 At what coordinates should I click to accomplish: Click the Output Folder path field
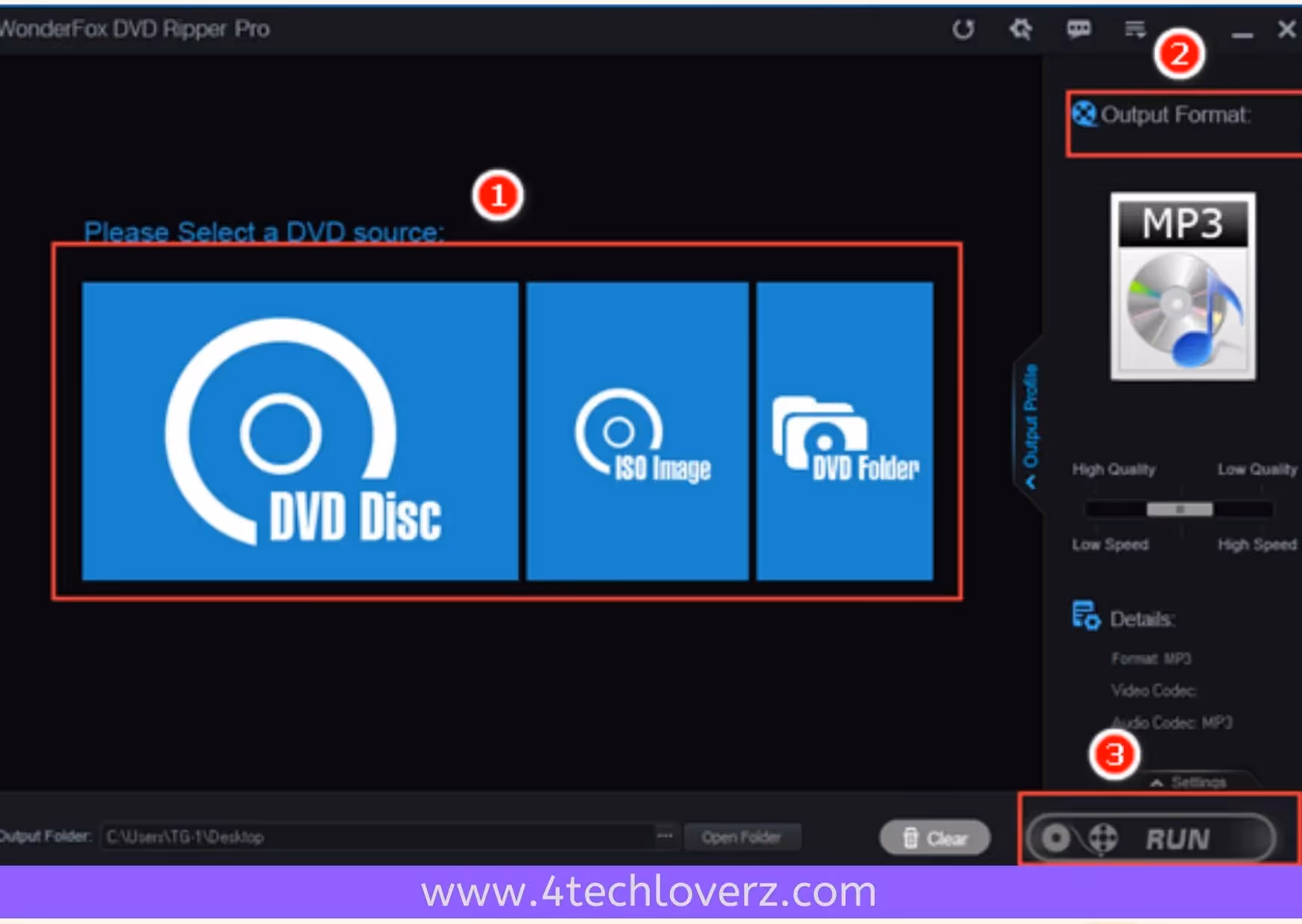tap(373, 836)
